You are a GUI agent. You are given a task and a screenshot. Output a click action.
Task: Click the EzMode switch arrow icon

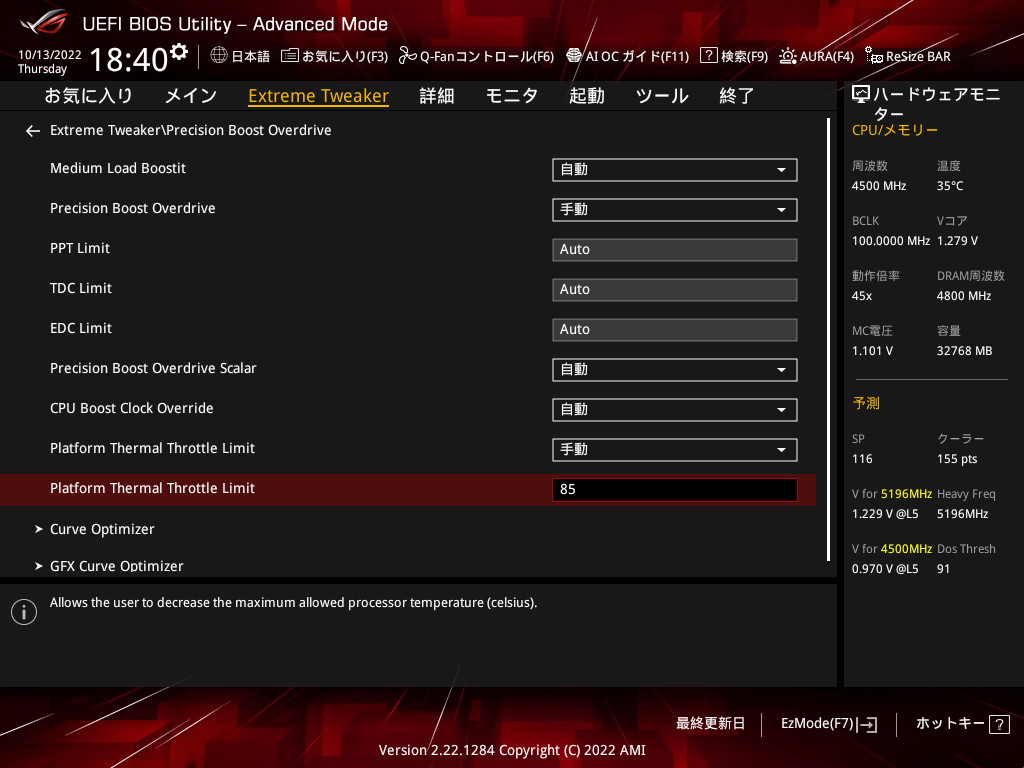point(867,724)
